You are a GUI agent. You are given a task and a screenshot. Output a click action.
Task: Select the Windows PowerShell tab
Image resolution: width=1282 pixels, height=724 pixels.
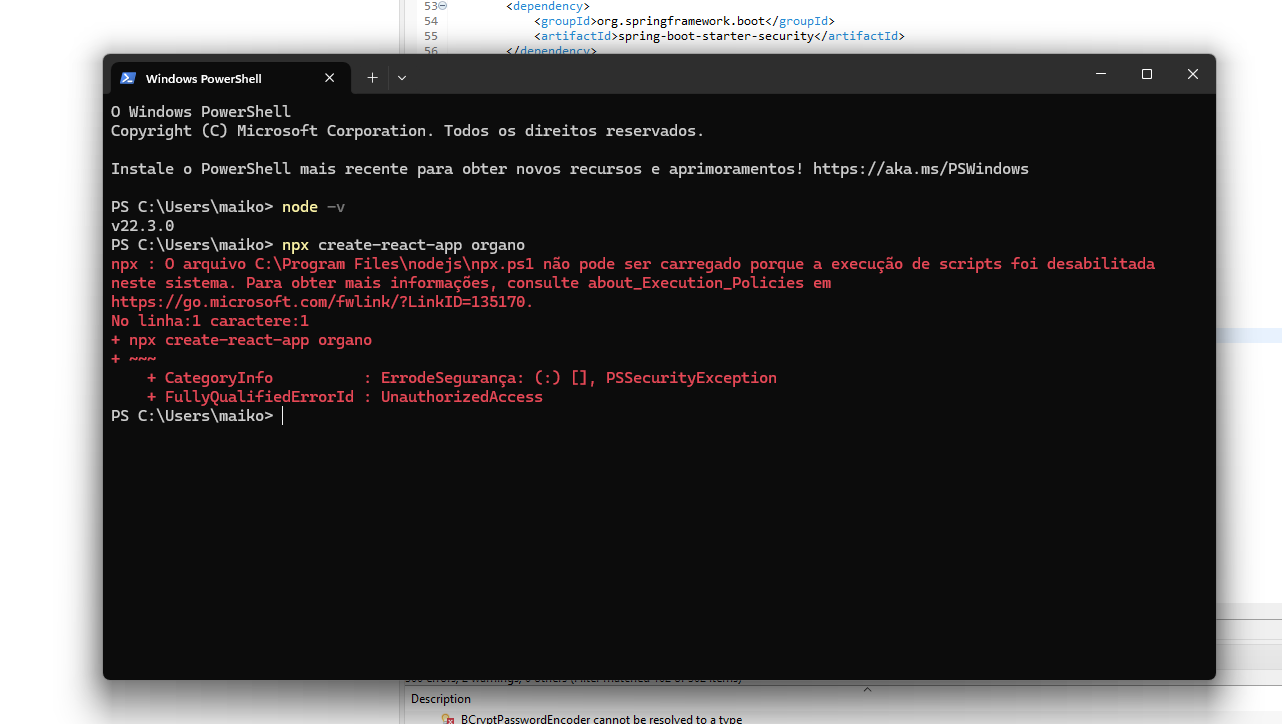(x=229, y=78)
